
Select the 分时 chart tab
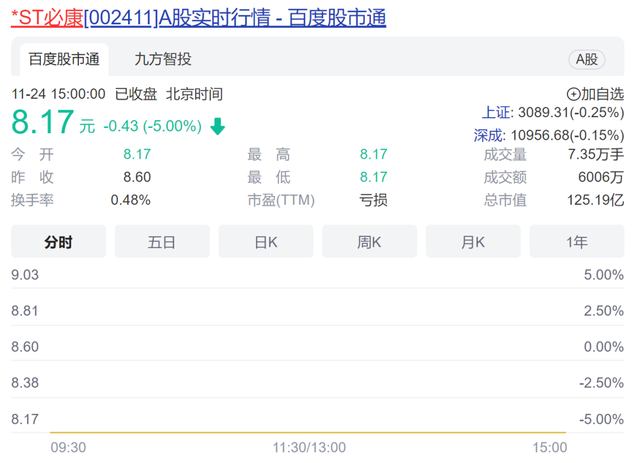pos(58,242)
